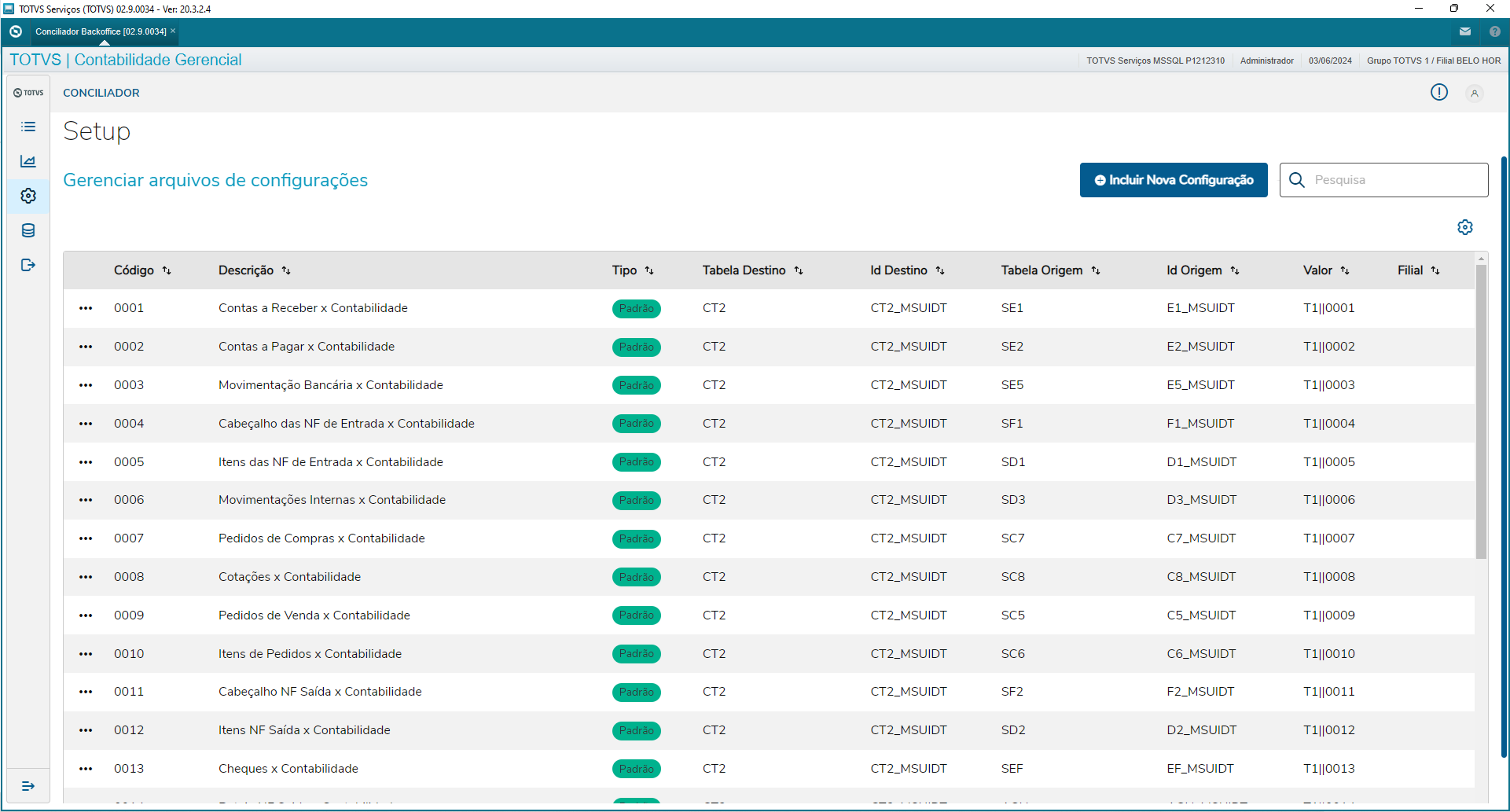Image resolution: width=1510 pixels, height=812 pixels.
Task: Open actions menu for row 0001
Action: 86,308
